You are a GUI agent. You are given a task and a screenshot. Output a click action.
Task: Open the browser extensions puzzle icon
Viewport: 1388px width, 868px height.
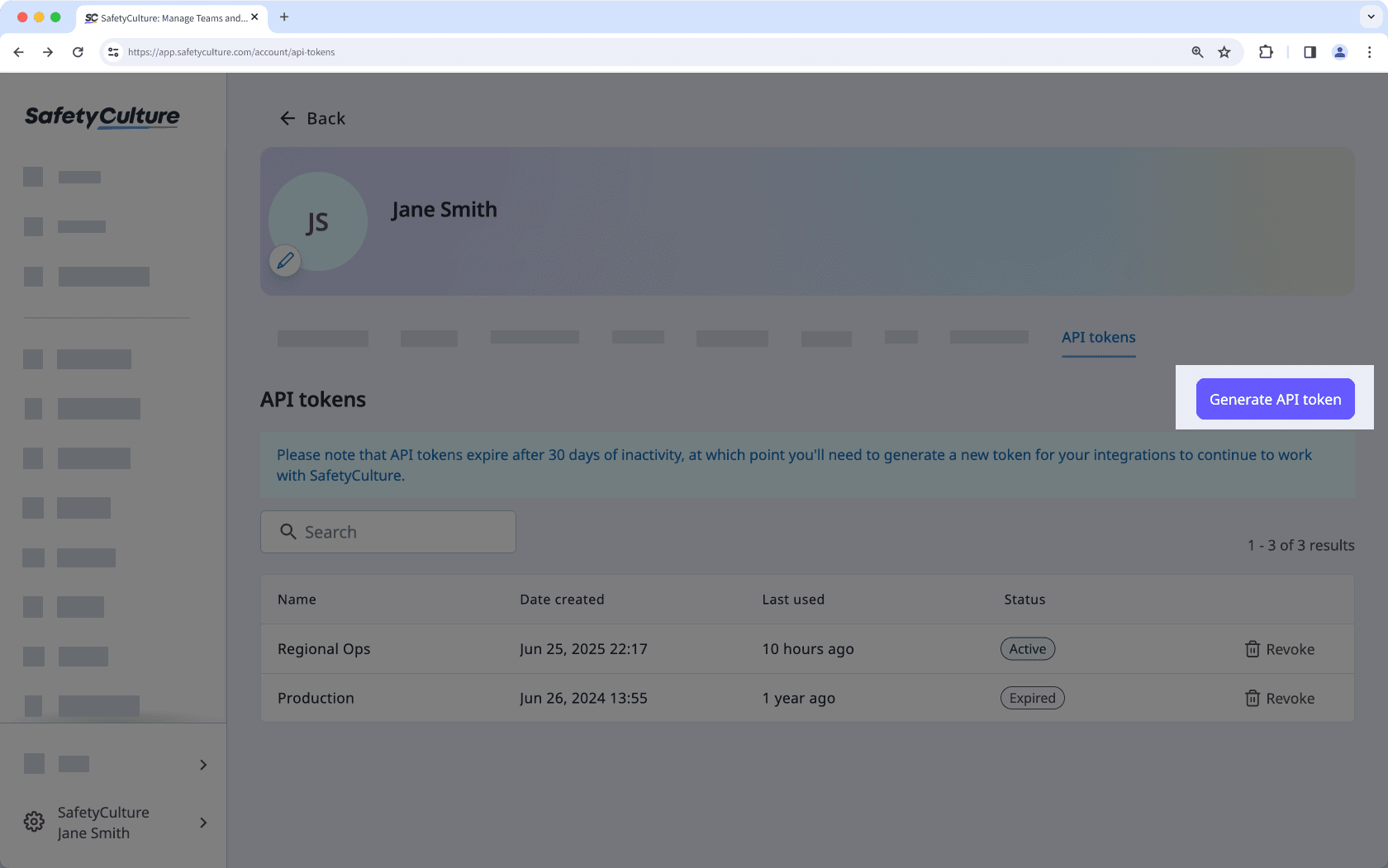(1266, 52)
